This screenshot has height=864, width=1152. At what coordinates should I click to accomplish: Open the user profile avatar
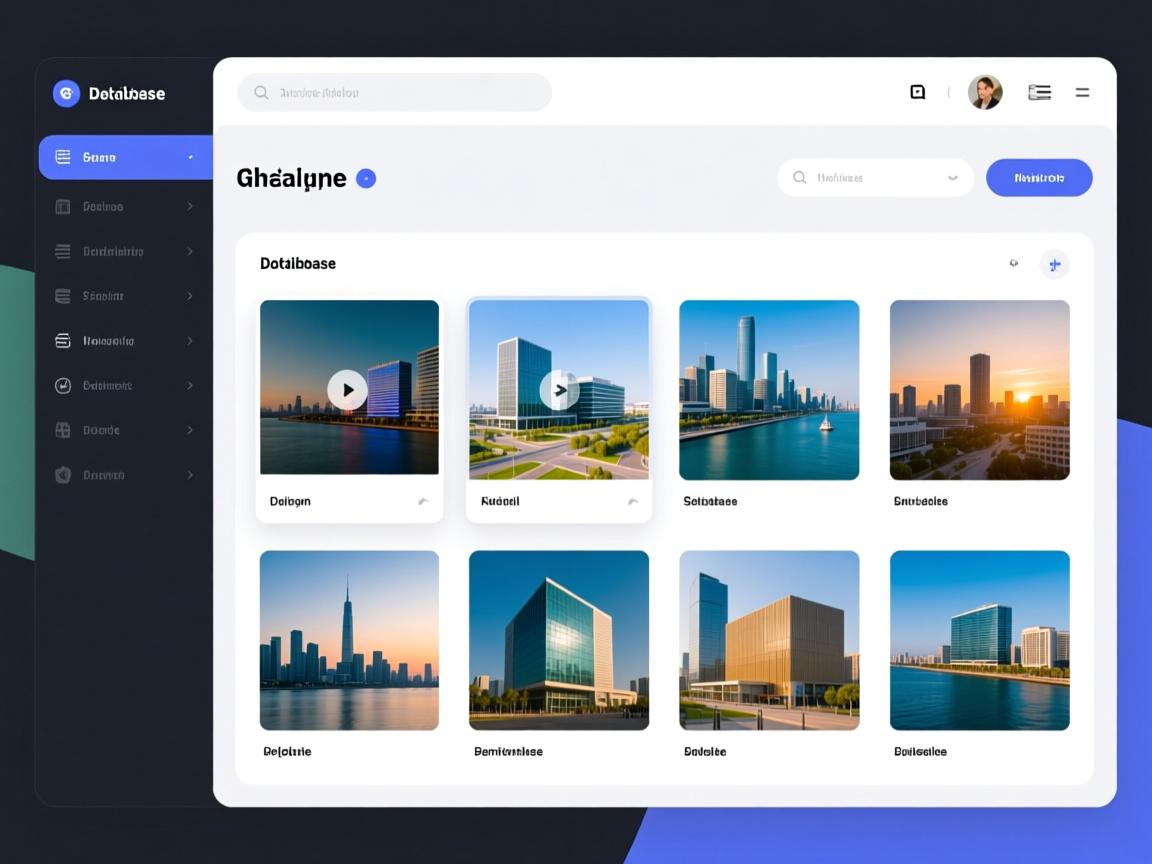pyautogui.click(x=985, y=92)
